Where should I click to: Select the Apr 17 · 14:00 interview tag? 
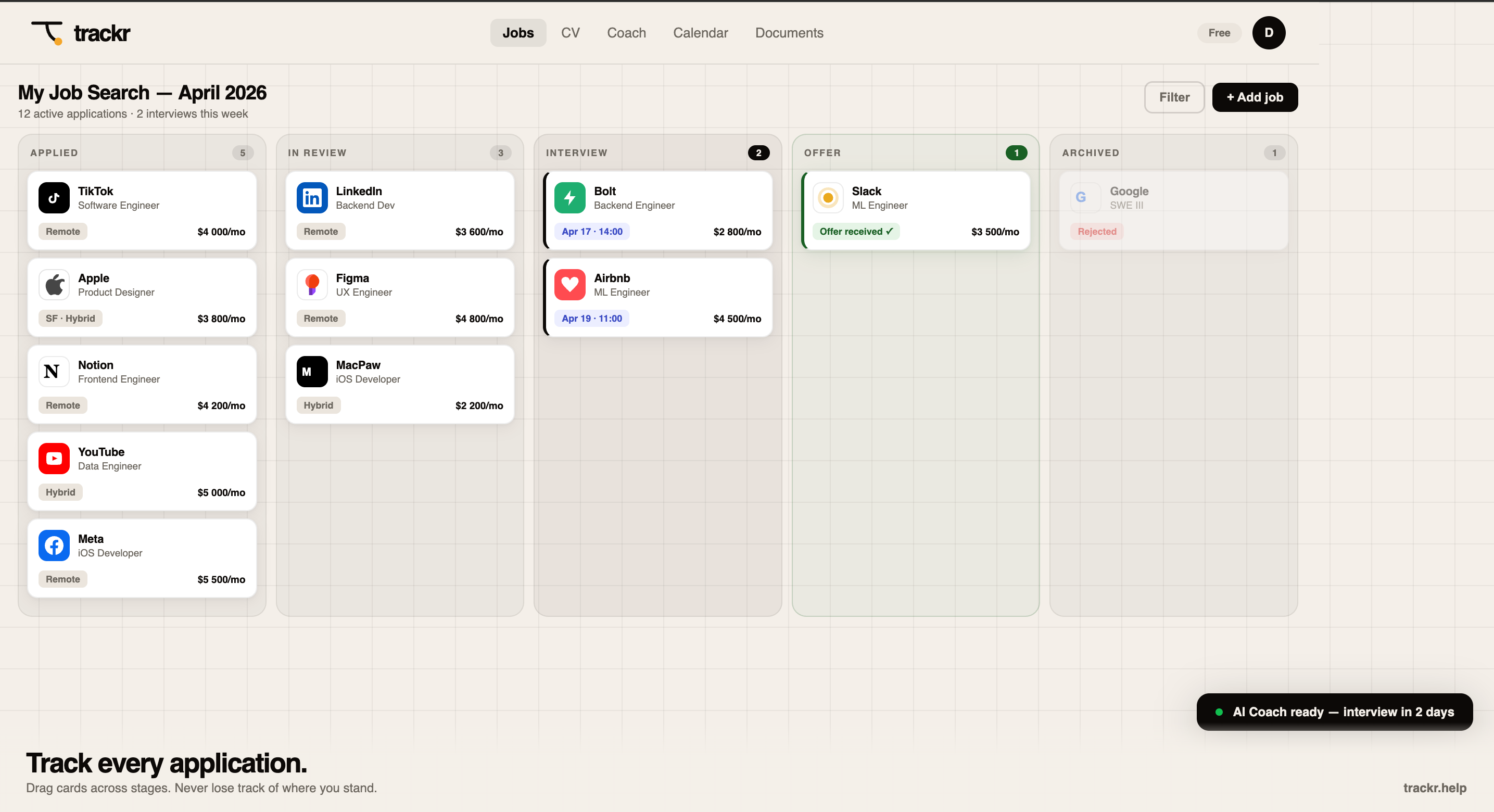pos(591,232)
